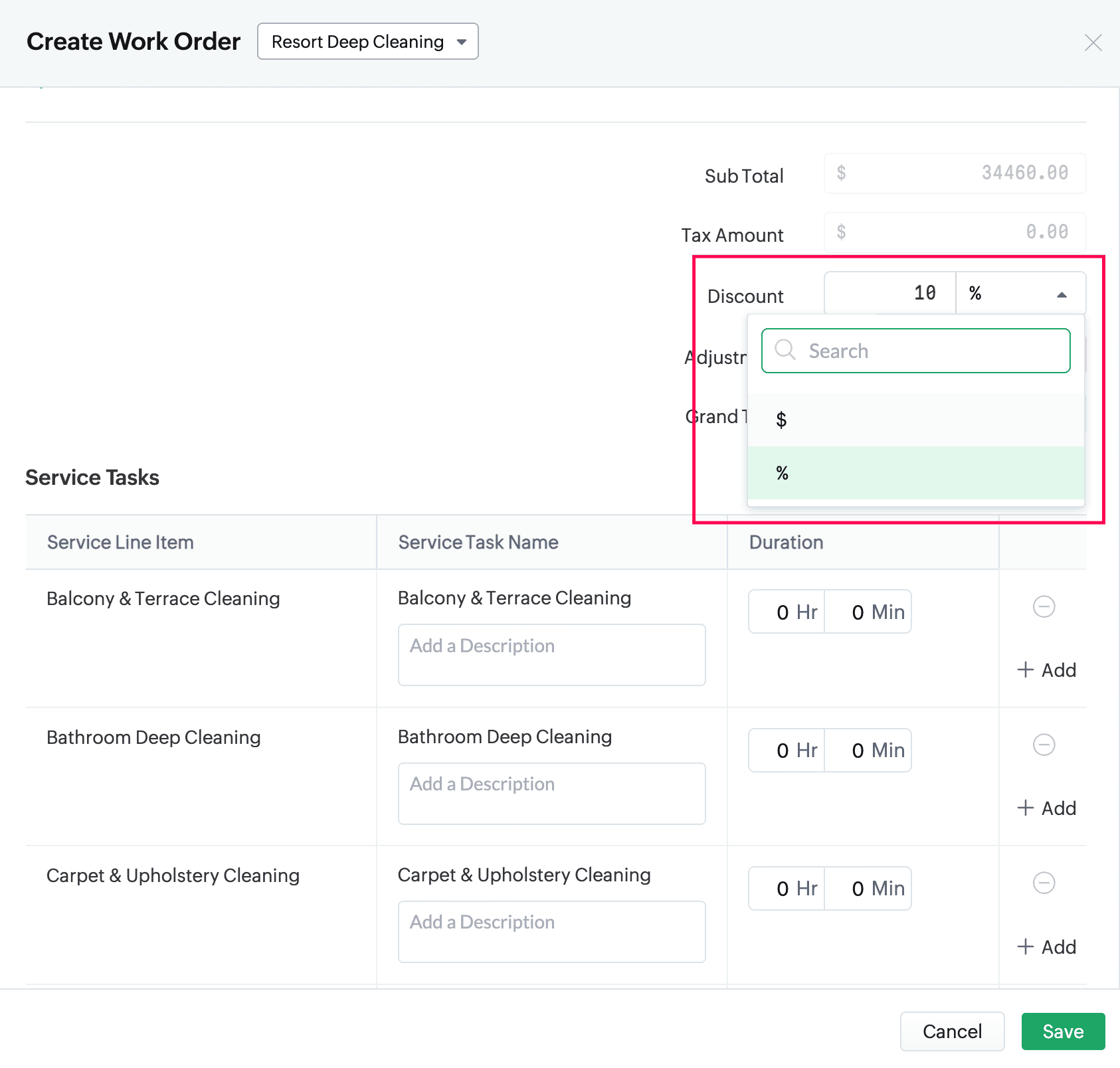Click the Discount value field showing 10

pyautogui.click(x=890, y=293)
